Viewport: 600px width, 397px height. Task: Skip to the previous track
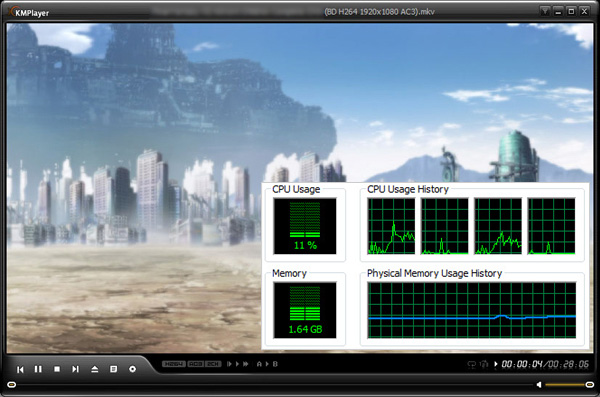coord(20,369)
